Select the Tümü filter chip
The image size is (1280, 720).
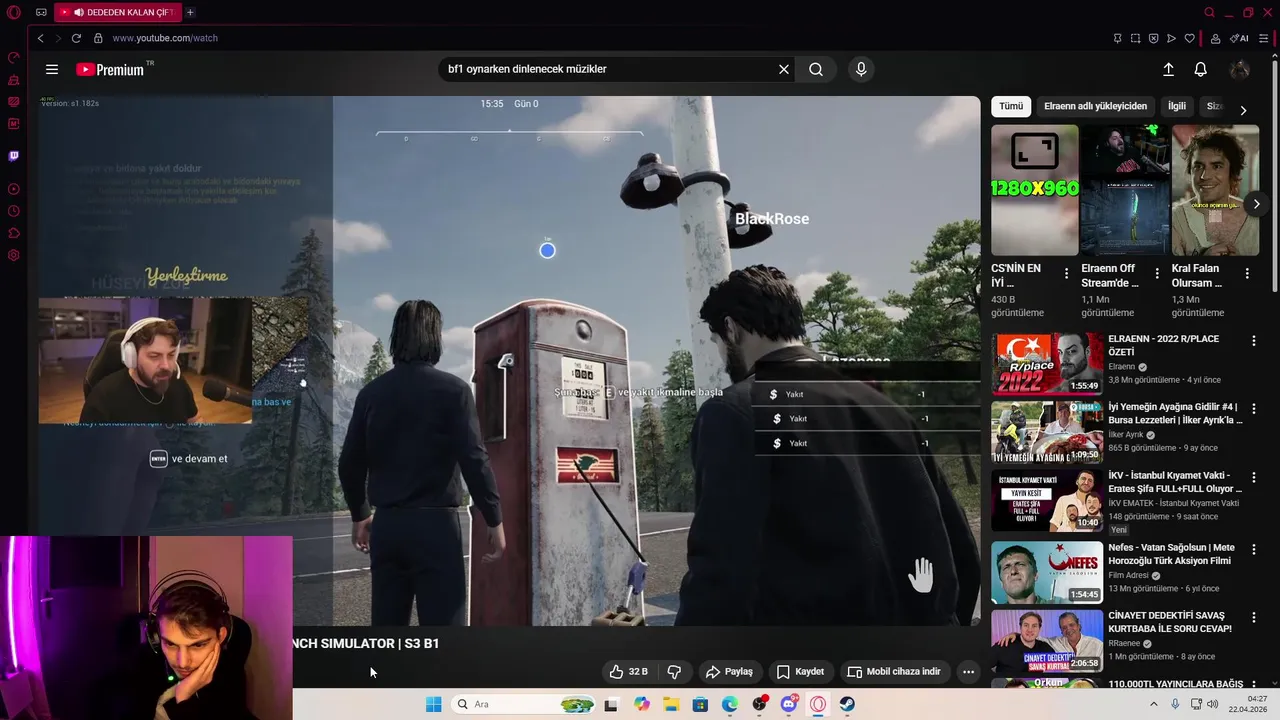1011,106
